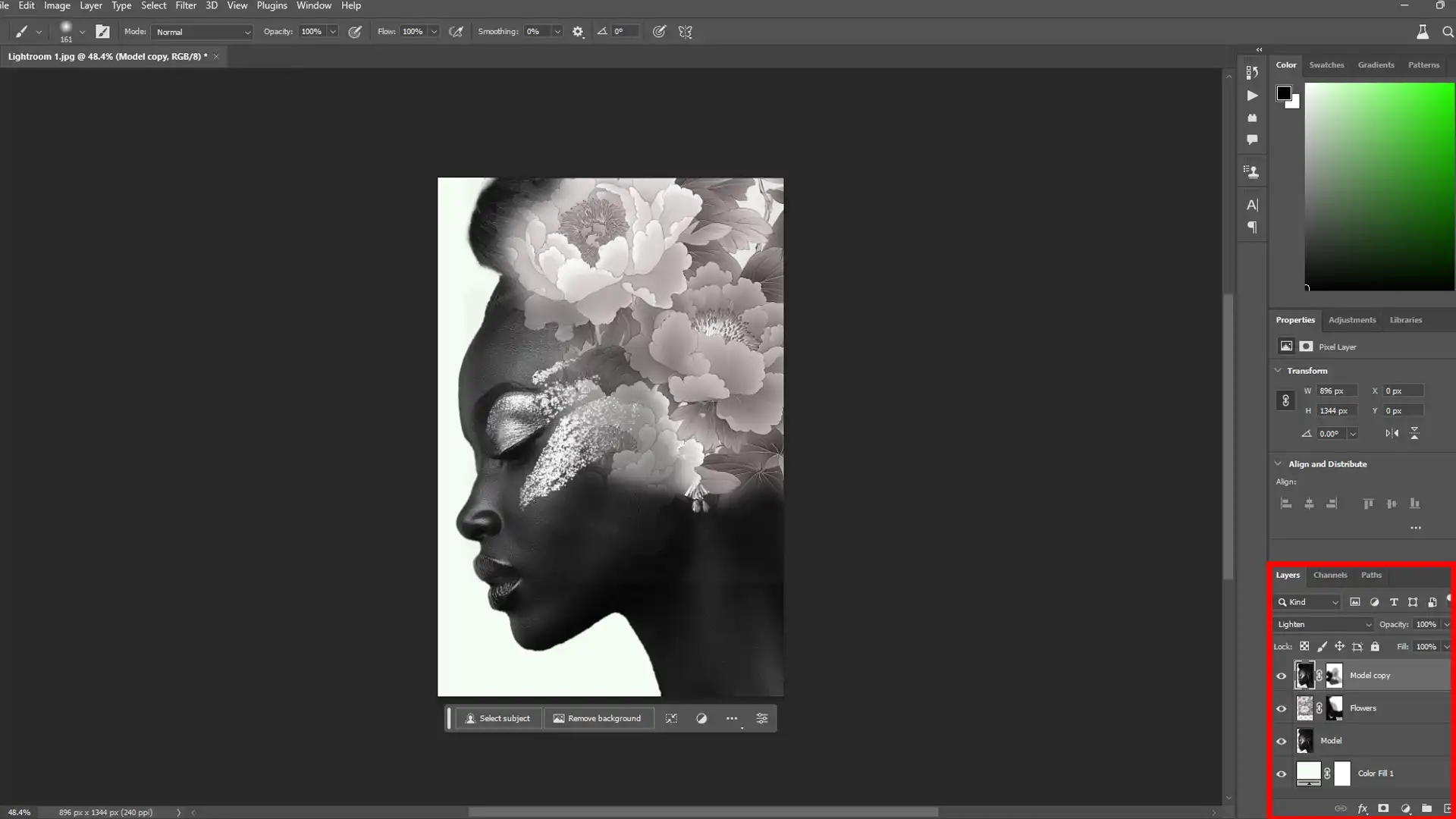
Task: Align bottom edges icon
Action: 1414,504
